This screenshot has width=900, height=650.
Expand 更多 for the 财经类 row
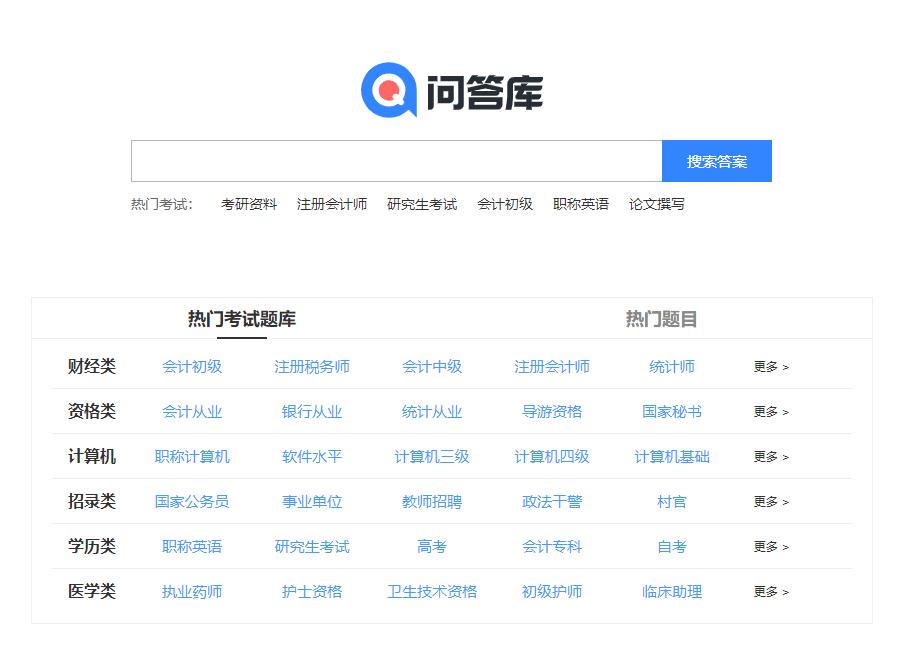tap(771, 367)
